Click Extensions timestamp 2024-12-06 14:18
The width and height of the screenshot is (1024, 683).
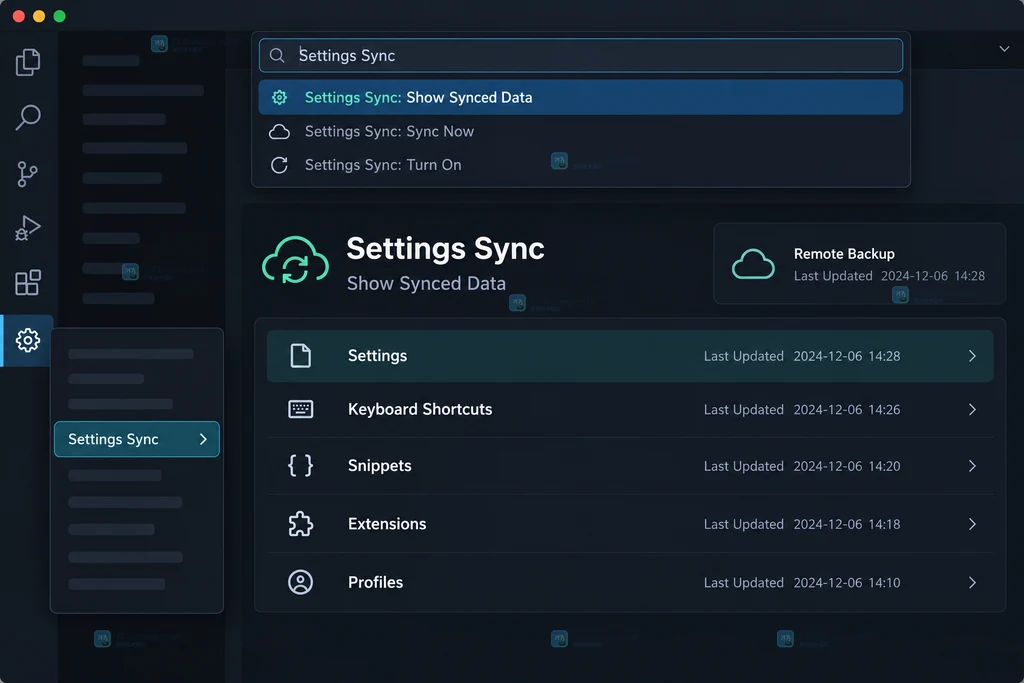pyautogui.click(x=846, y=524)
